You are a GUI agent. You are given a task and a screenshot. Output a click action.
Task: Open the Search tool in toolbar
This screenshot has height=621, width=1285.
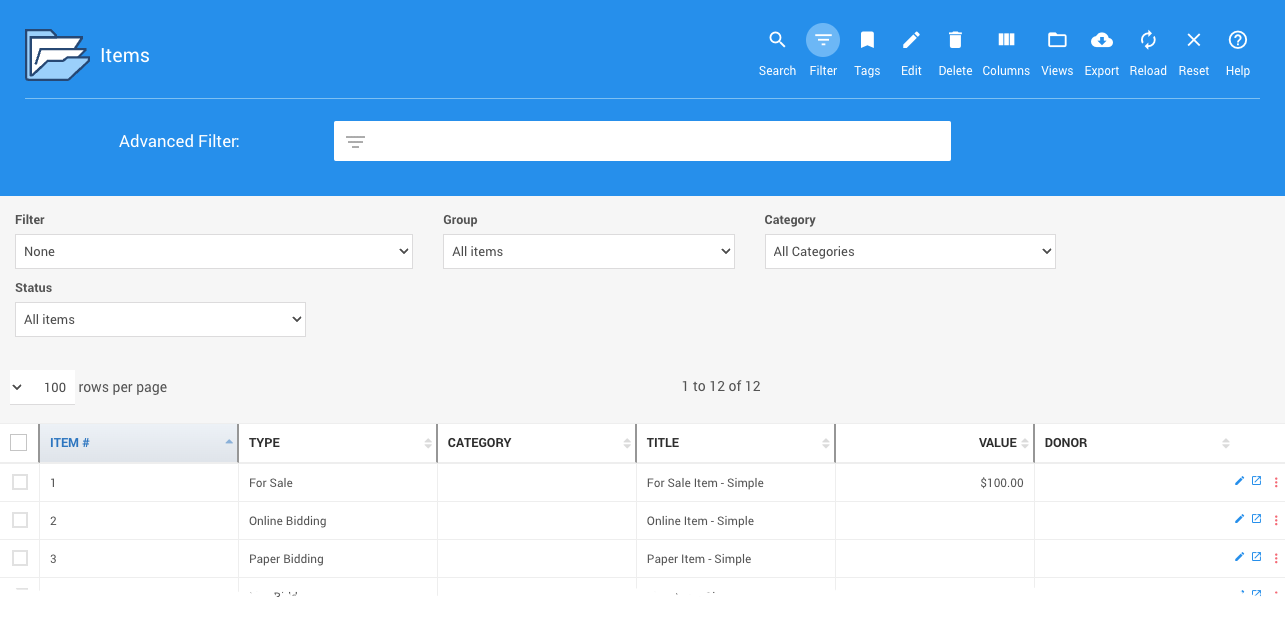(x=777, y=41)
